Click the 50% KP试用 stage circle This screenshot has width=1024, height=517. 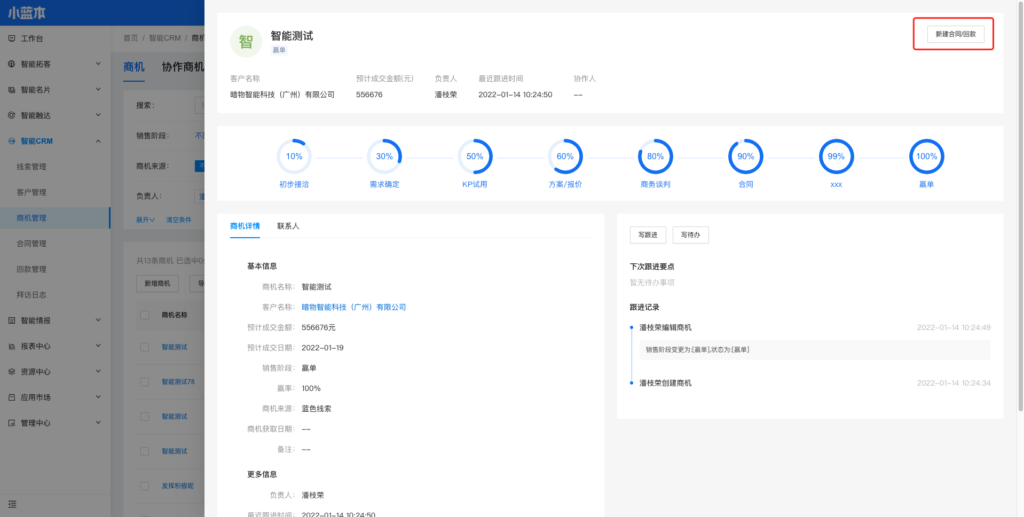click(474, 156)
